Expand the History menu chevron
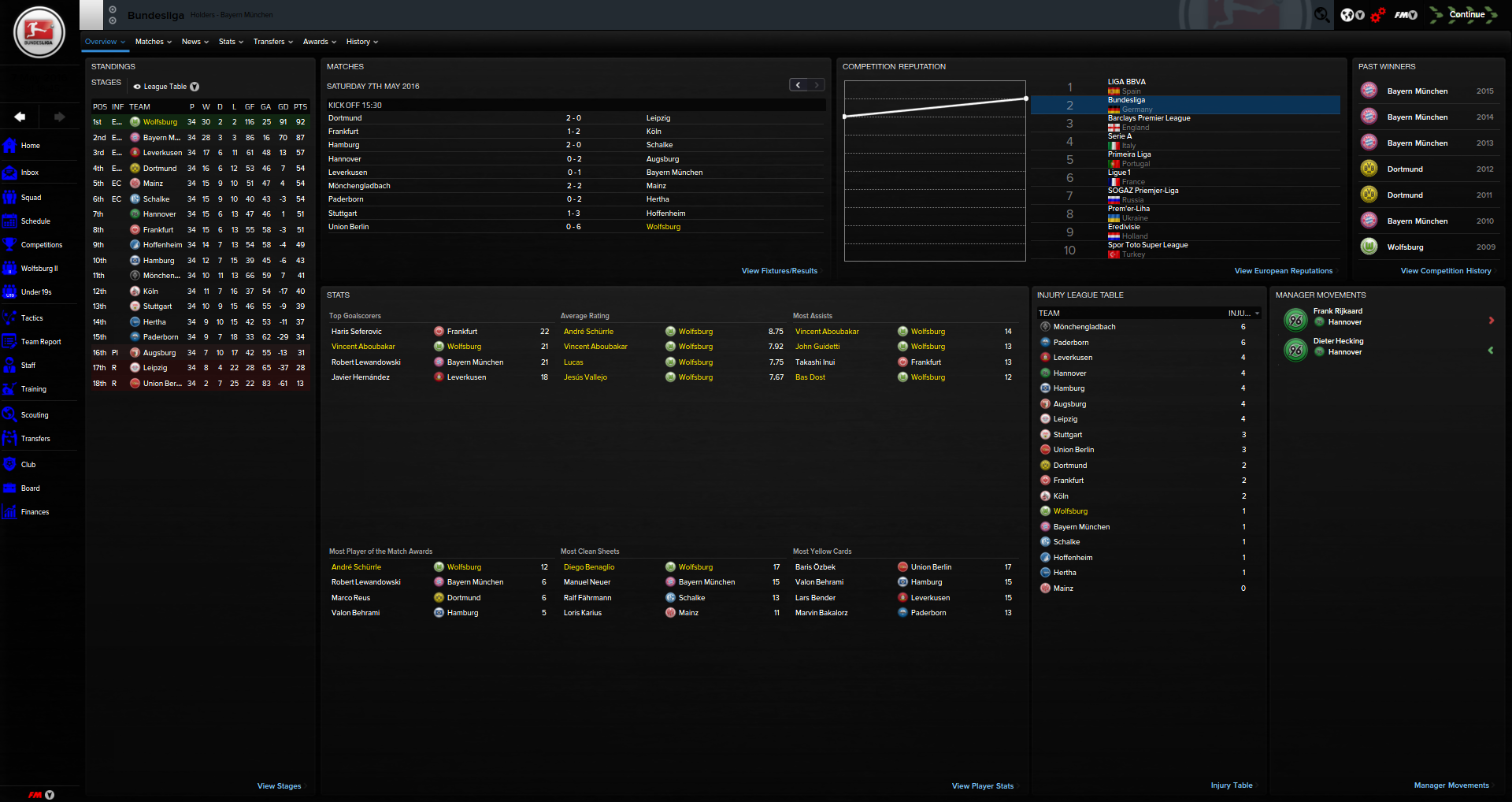 (x=376, y=42)
